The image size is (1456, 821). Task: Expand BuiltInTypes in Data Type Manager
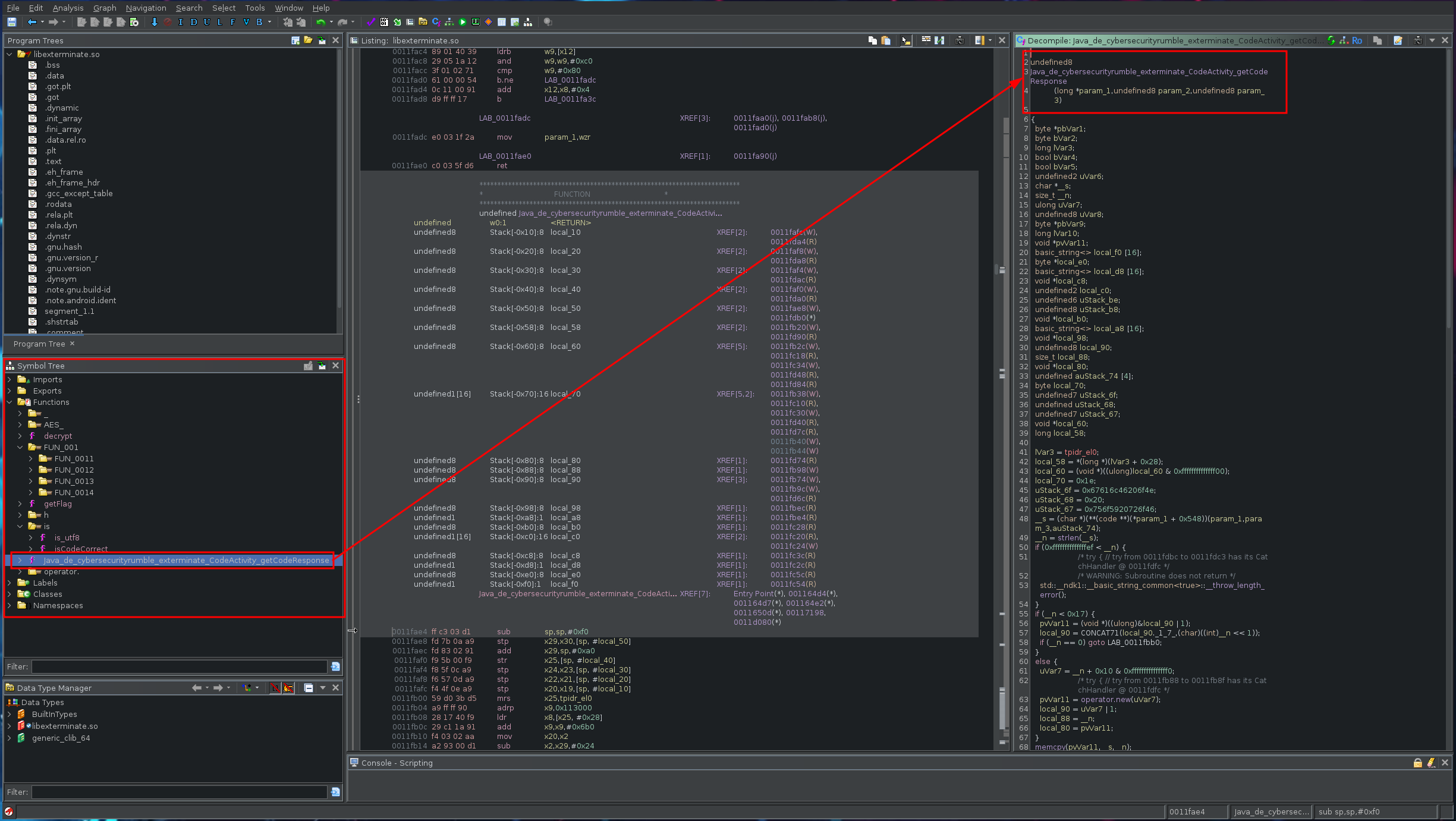click(x=10, y=714)
